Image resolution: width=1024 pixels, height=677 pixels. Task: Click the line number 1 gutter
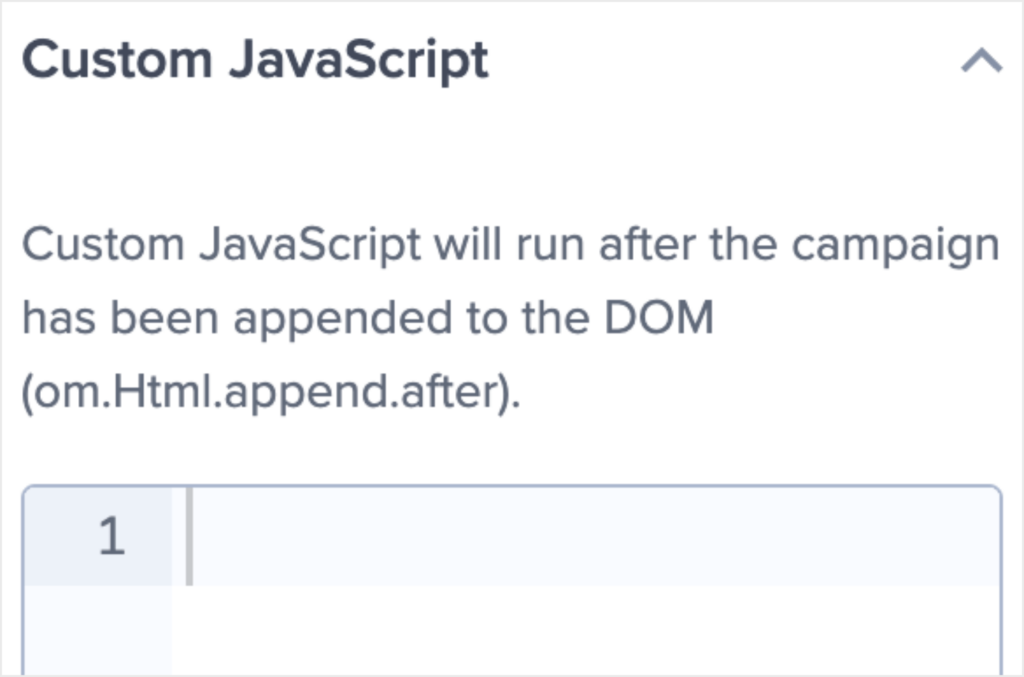(x=110, y=537)
